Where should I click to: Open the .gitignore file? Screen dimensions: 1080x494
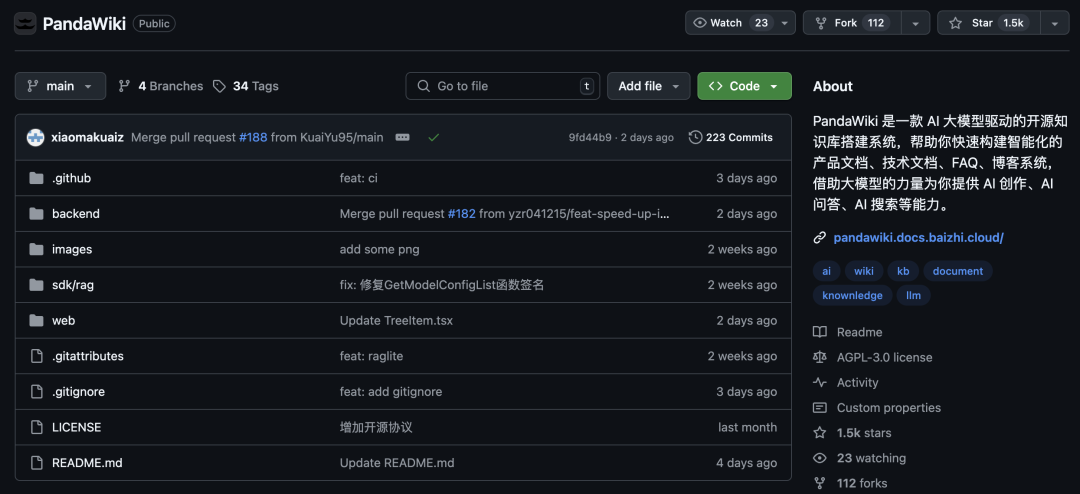point(79,391)
